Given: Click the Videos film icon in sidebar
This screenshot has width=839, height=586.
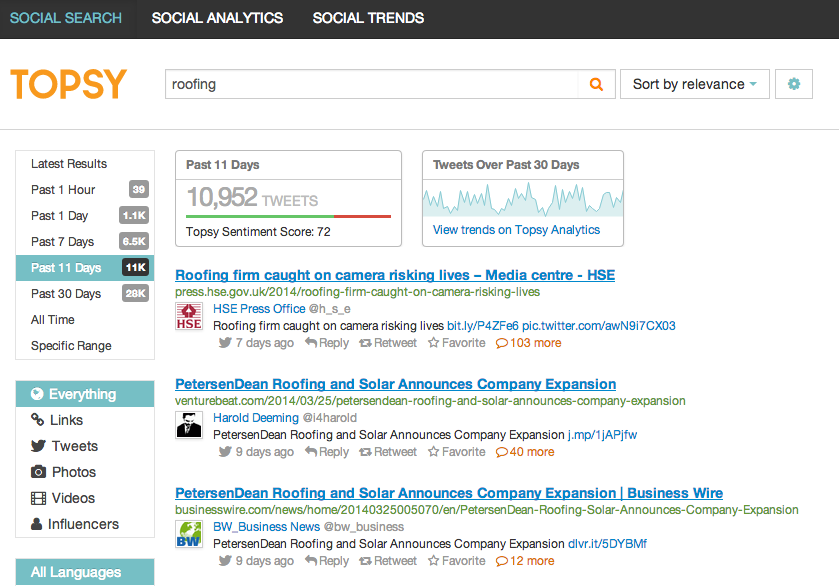Looking at the screenshot, I should coord(38,498).
